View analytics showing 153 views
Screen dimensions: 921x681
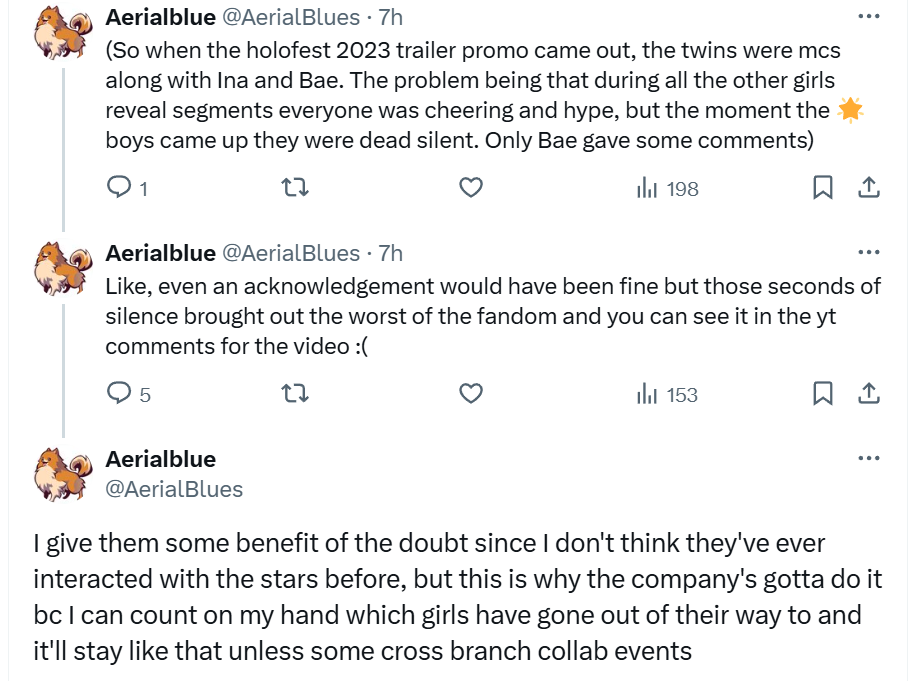click(667, 394)
